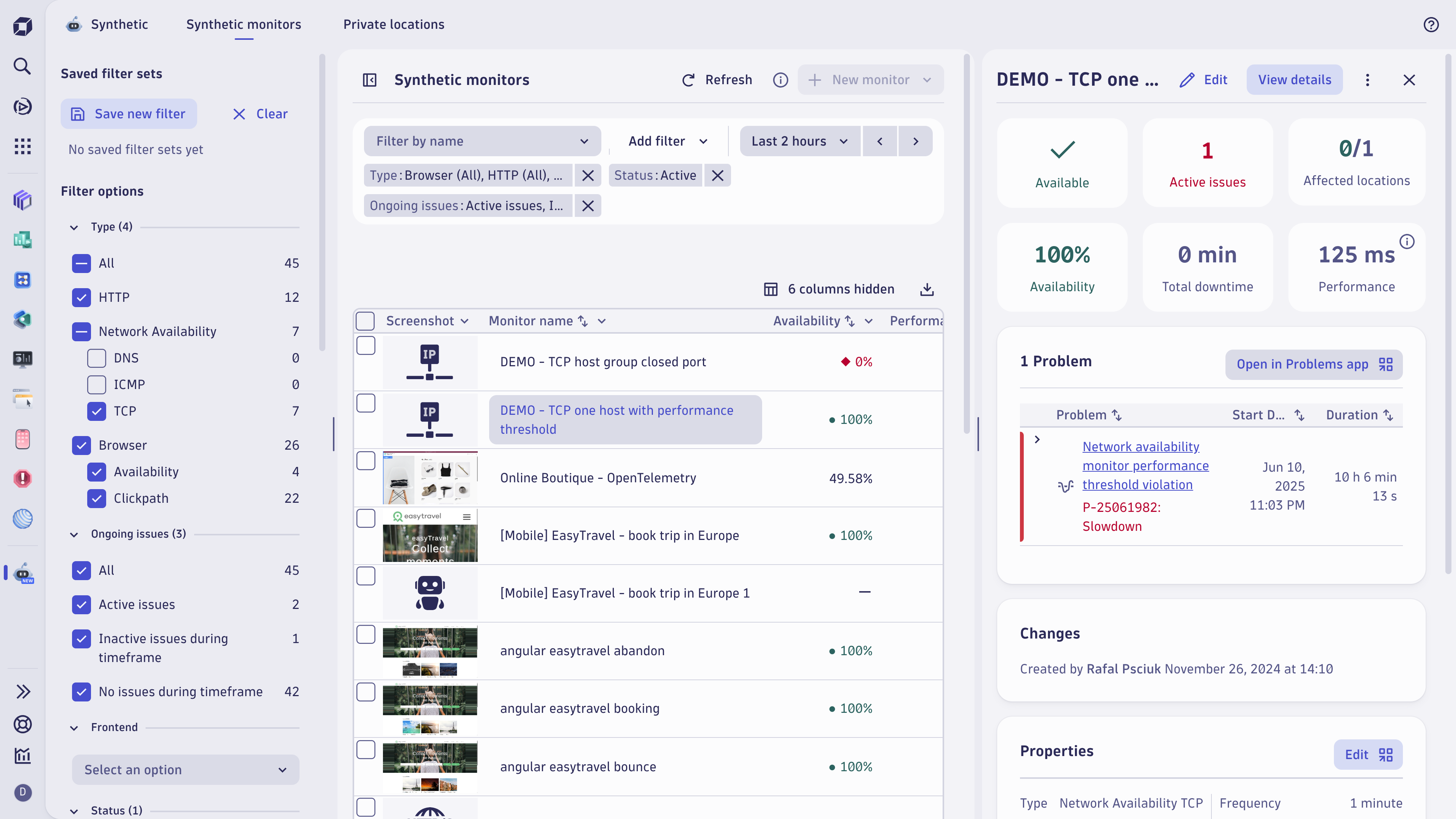Select the row checkbox for Online Boutique - OpenTelemetry
The width and height of the screenshot is (1456, 819).
coord(366,461)
